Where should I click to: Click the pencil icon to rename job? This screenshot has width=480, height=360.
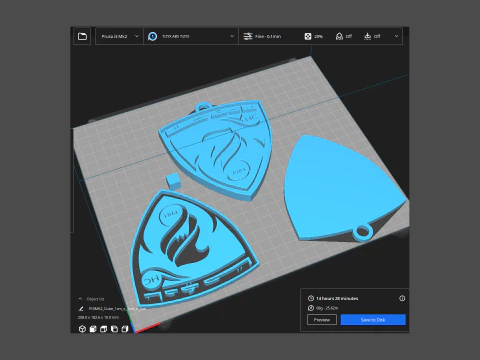(x=81, y=309)
